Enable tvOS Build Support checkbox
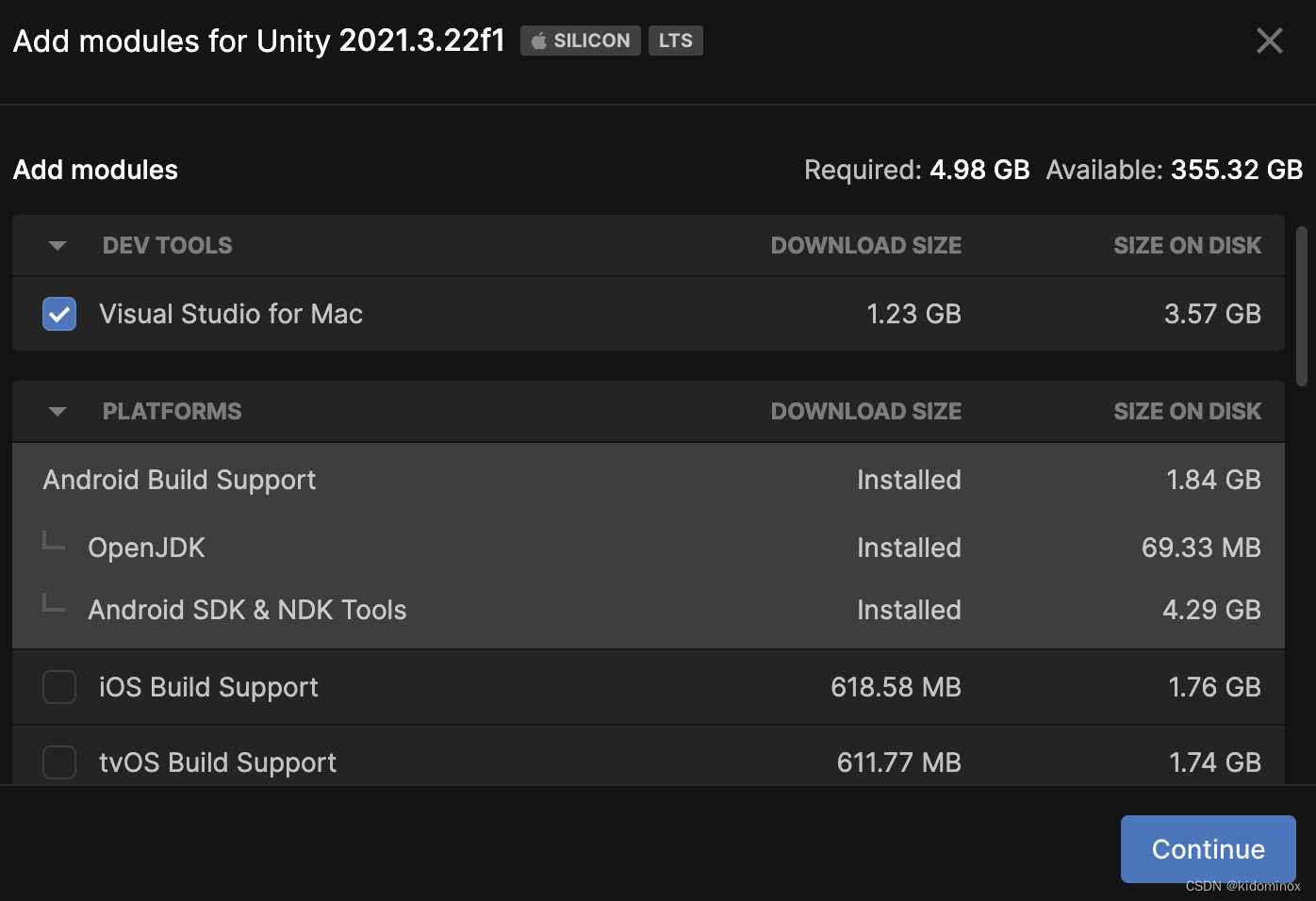1316x901 pixels. coord(59,762)
